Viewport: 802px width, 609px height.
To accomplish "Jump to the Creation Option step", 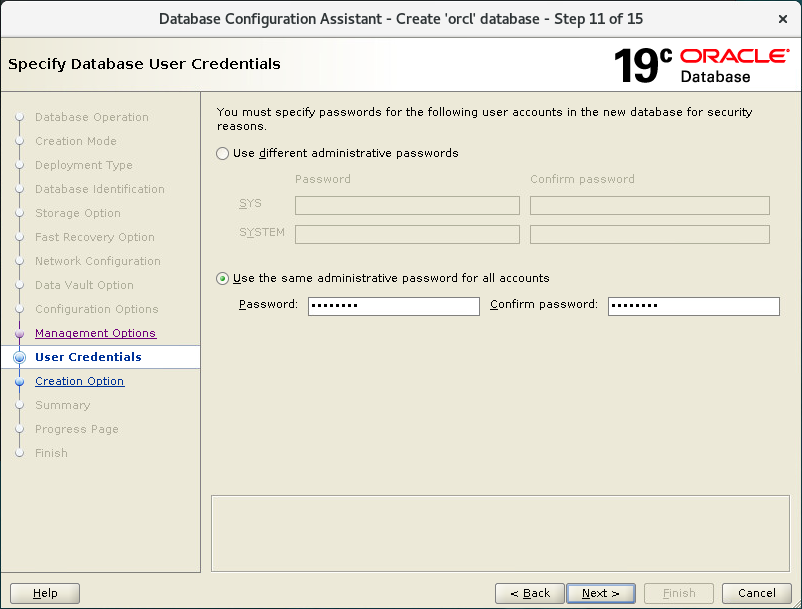I will pos(80,381).
